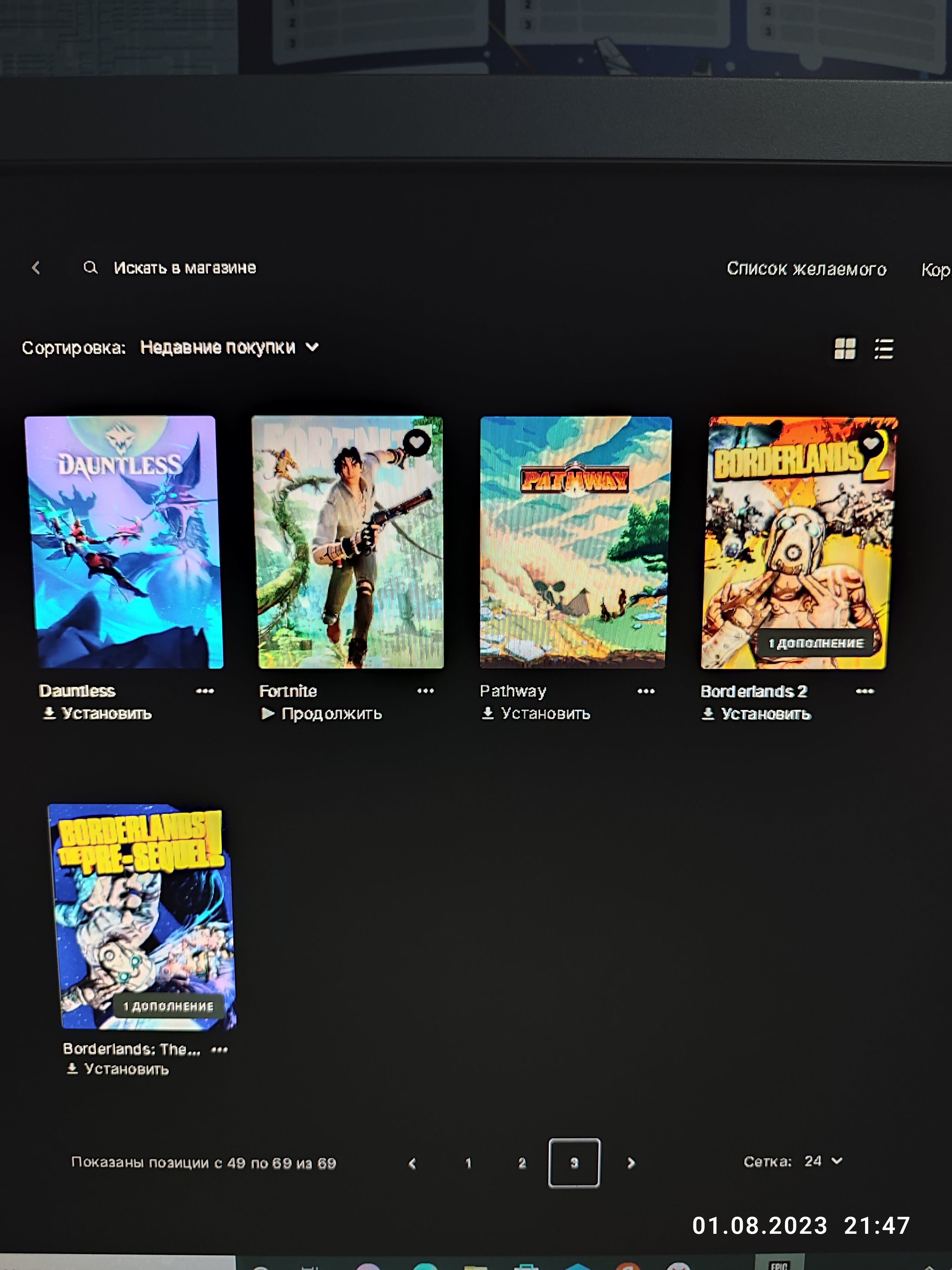
Task: Select the 'Borderlands: The...' title text
Action: [x=131, y=1049]
